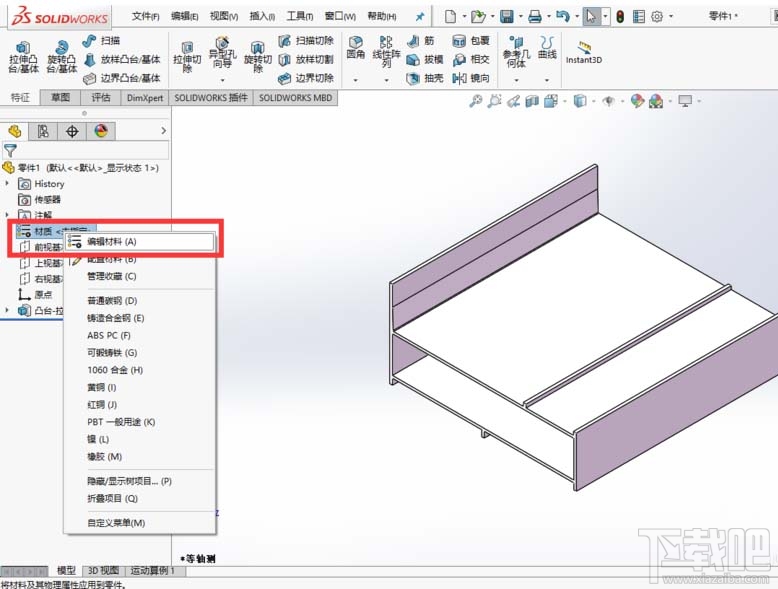
Task: Open dropdown under Fillet (圆角) tool
Action: (x=355, y=79)
